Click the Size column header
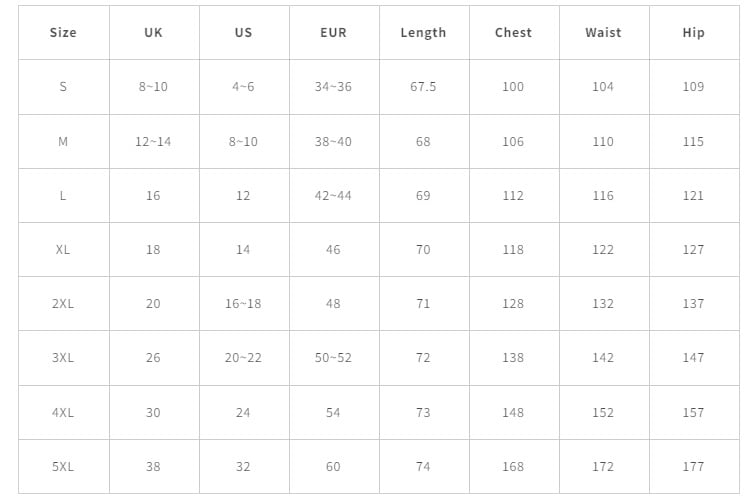The height and width of the screenshot is (501, 748). 63,32
